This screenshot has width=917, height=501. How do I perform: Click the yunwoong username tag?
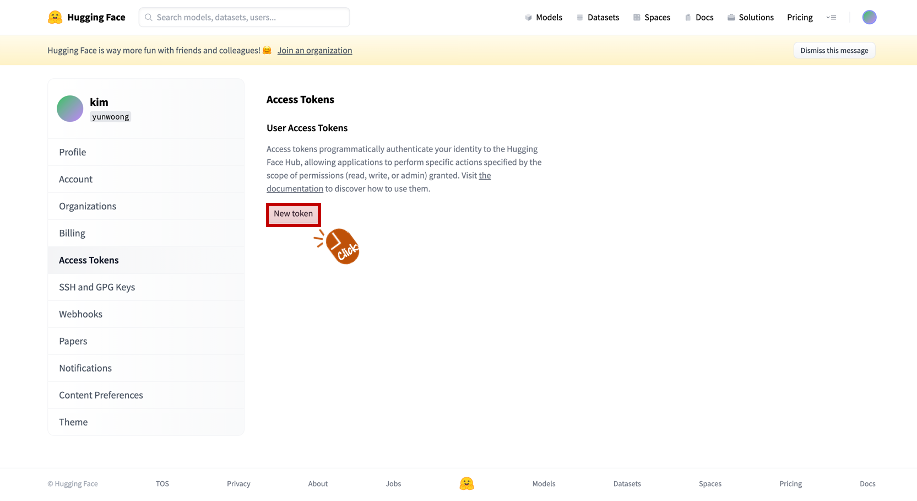pos(111,117)
